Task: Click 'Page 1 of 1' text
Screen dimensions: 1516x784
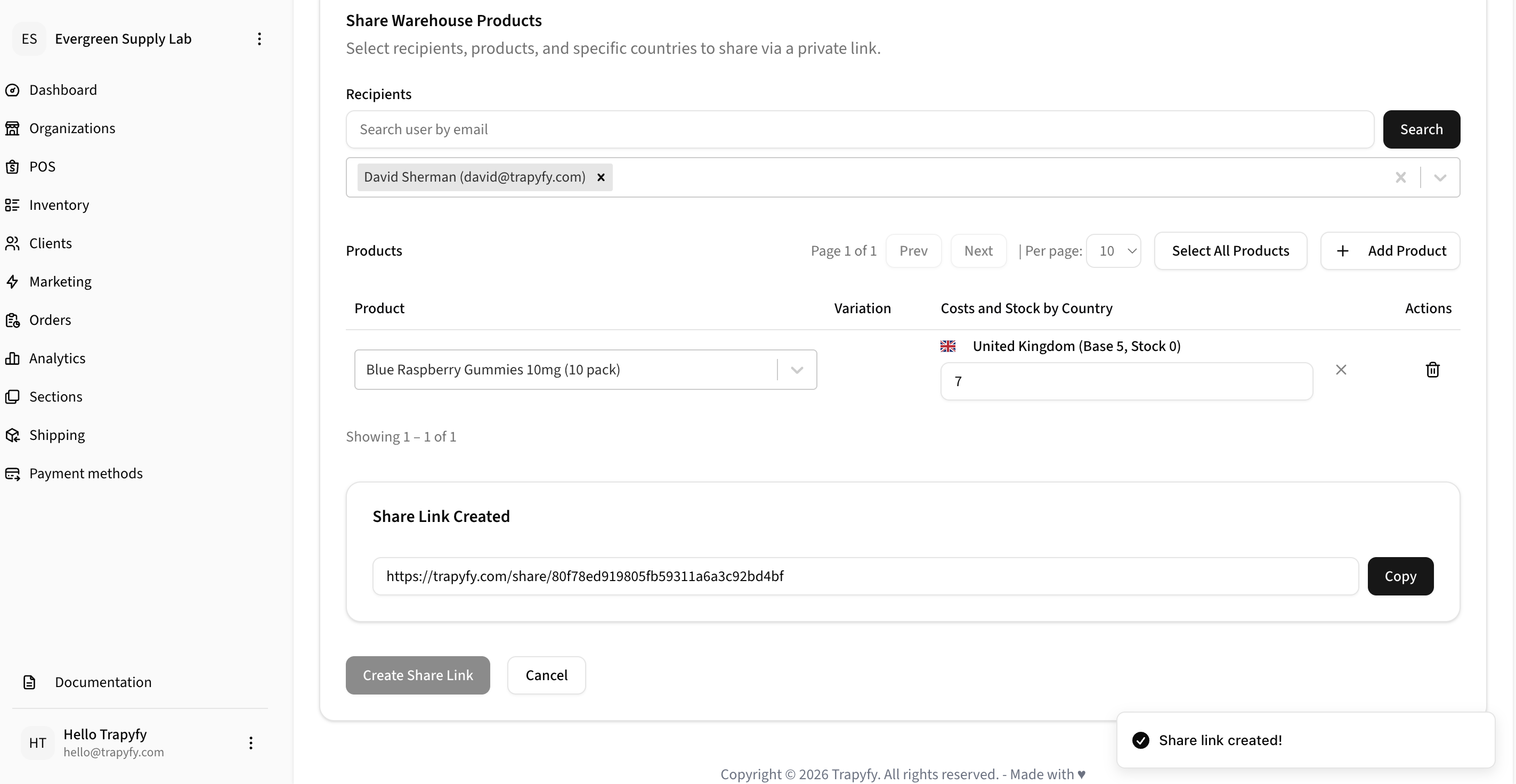Action: coord(844,251)
